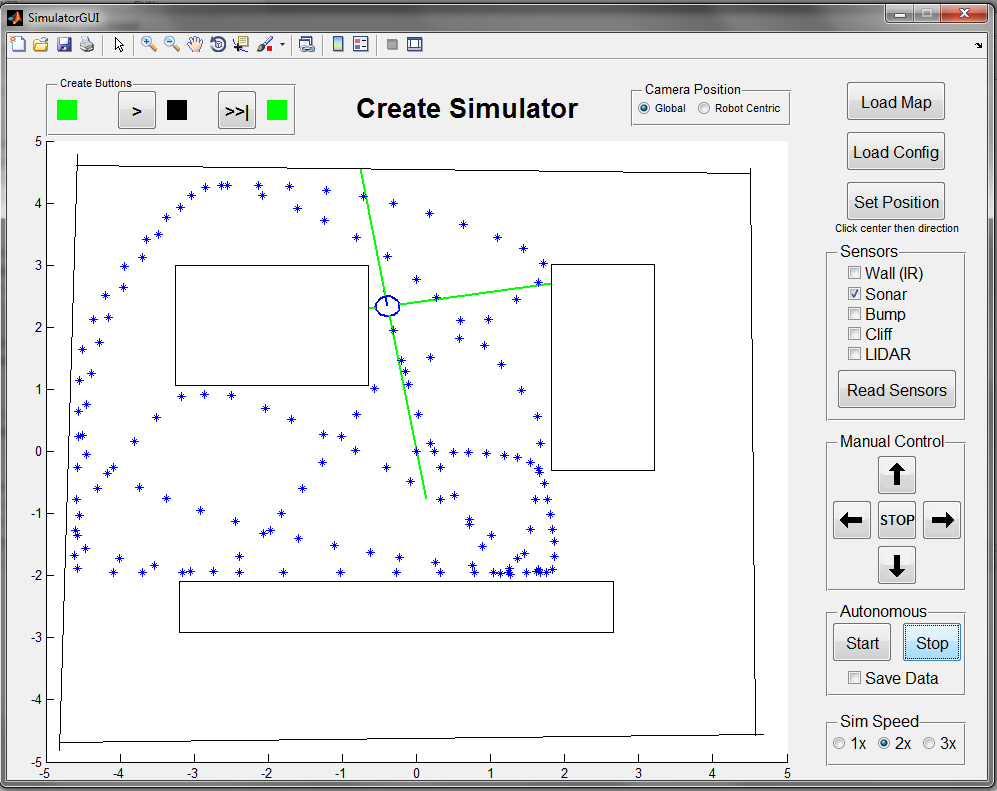The image size is (997, 791).
Task: Open the Brush color dropdown arrow
Action: click(282, 45)
